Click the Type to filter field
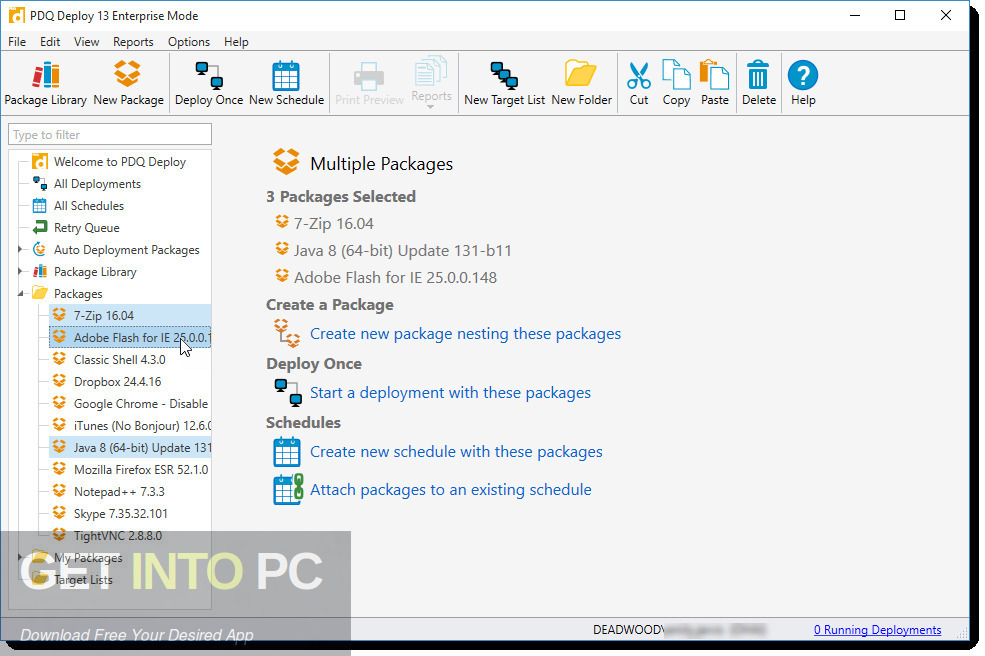 click(x=110, y=134)
